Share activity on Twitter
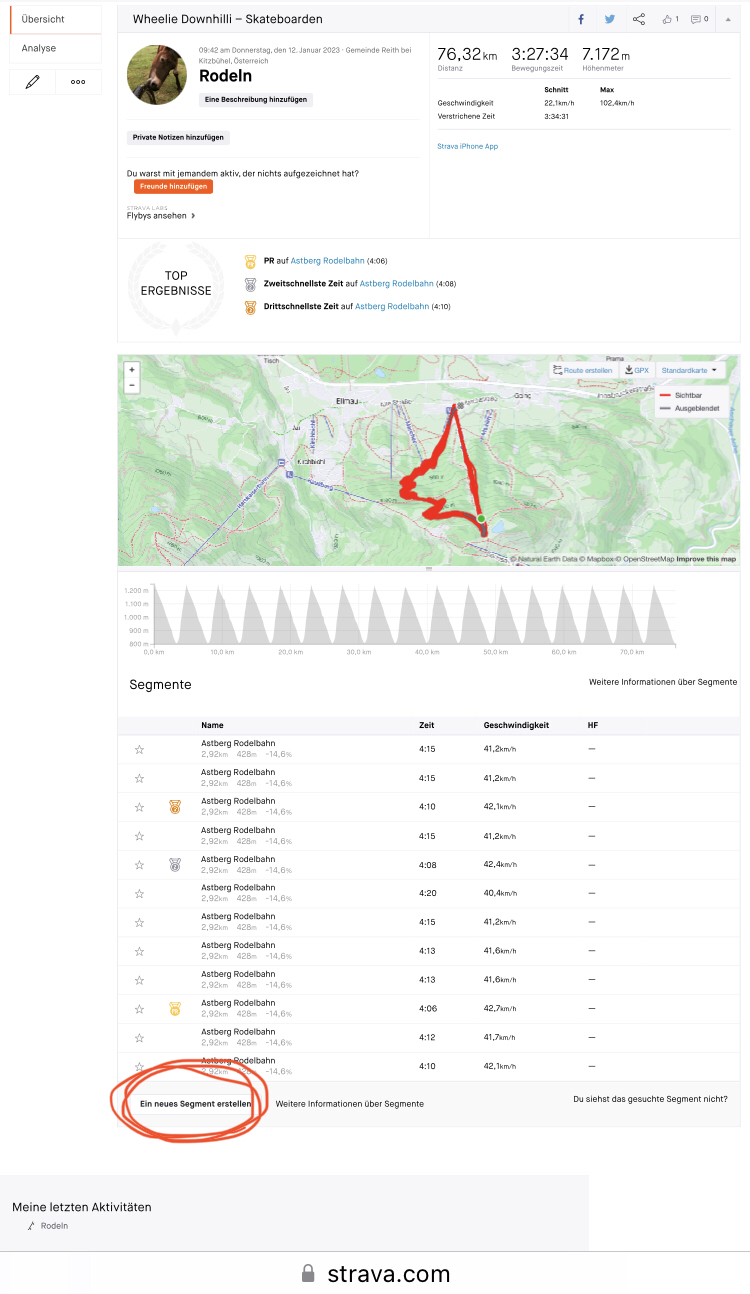This screenshot has height=1294, width=750. point(609,19)
